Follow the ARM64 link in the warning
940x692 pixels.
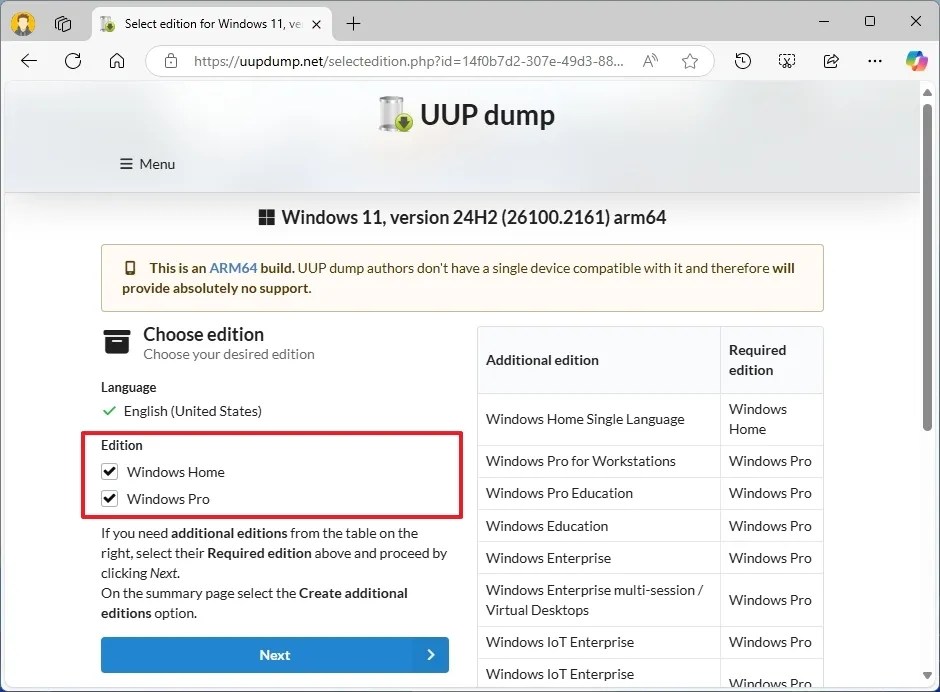click(x=233, y=268)
